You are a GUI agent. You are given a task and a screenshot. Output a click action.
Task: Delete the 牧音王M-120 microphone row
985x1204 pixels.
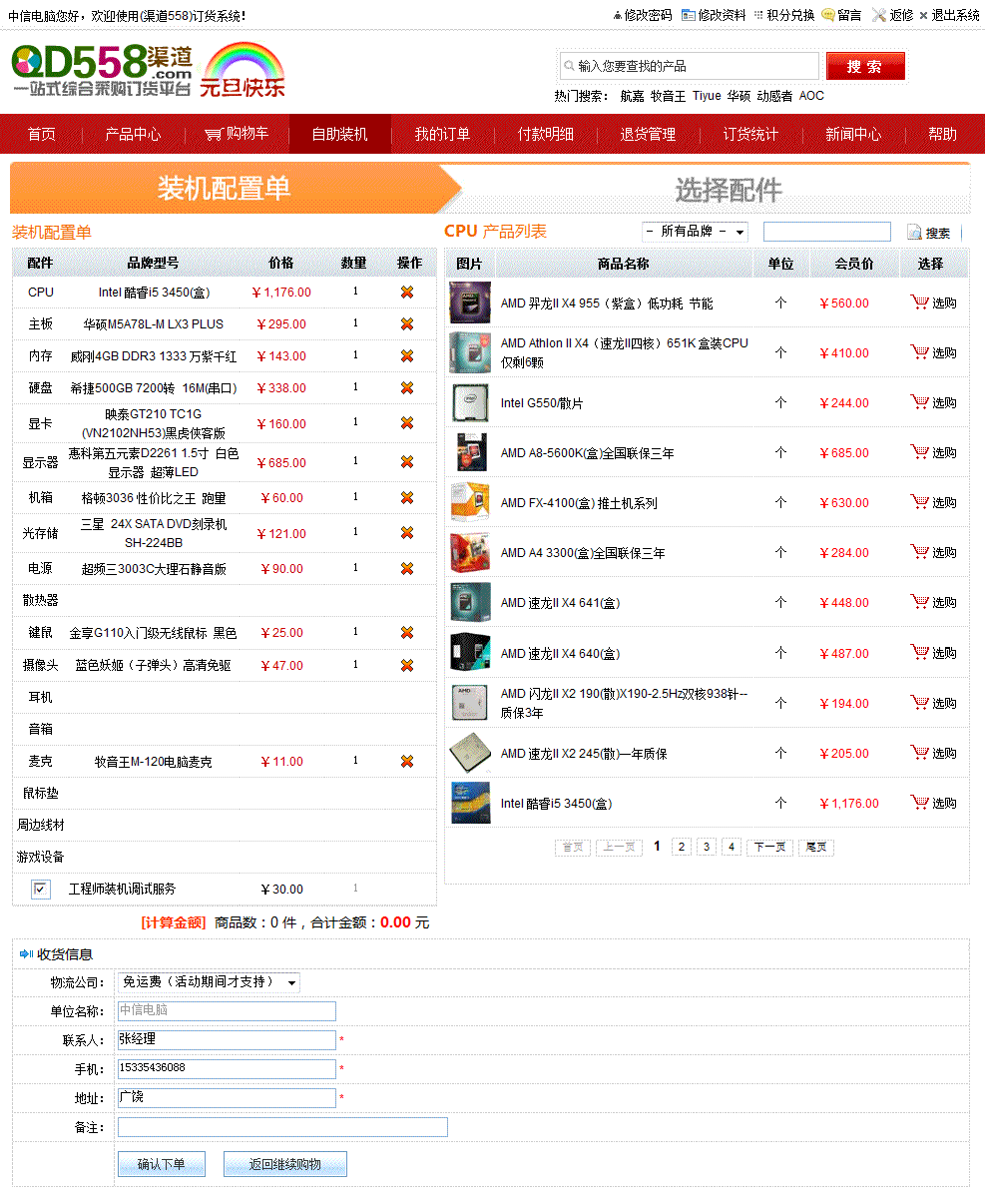tap(407, 762)
